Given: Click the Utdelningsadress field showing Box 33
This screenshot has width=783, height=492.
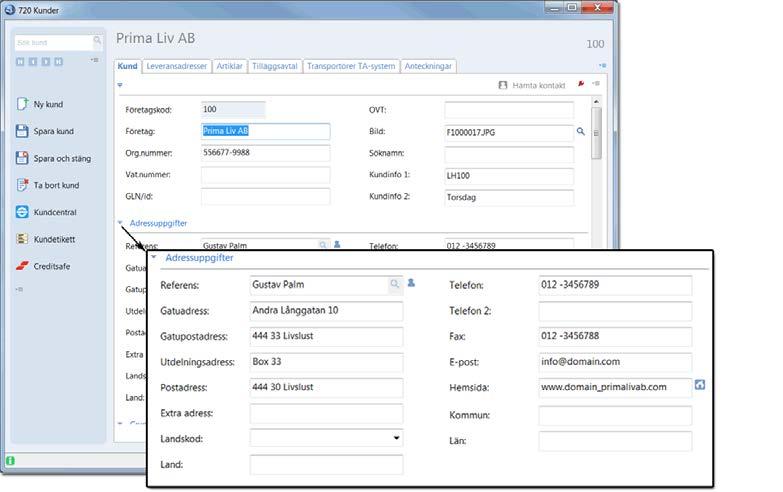Looking at the screenshot, I should point(326,362).
